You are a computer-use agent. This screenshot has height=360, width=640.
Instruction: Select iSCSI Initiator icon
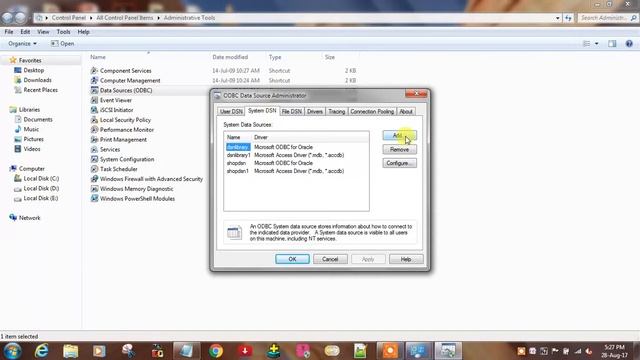tap(94, 110)
